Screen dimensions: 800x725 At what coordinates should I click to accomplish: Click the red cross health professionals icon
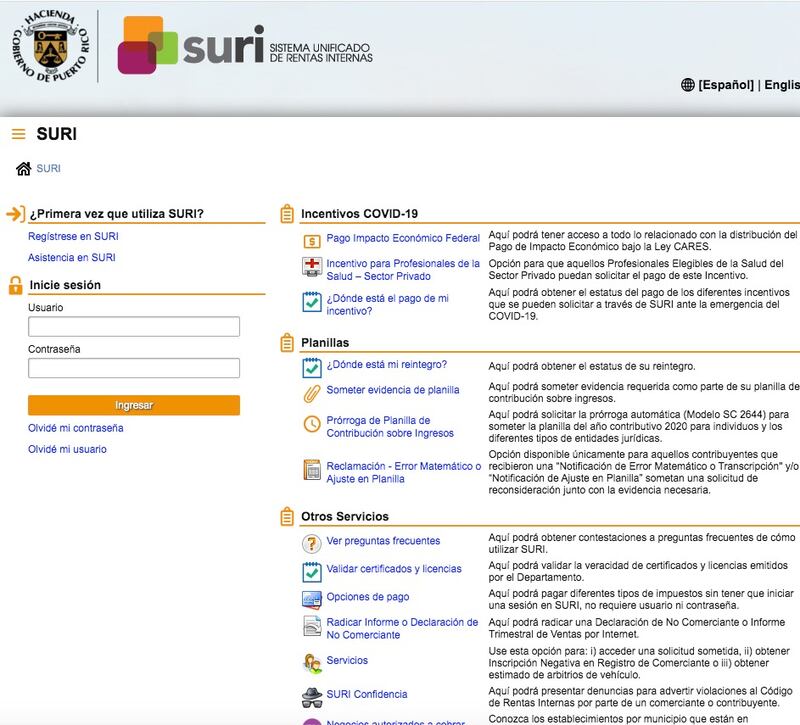[x=312, y=267]
